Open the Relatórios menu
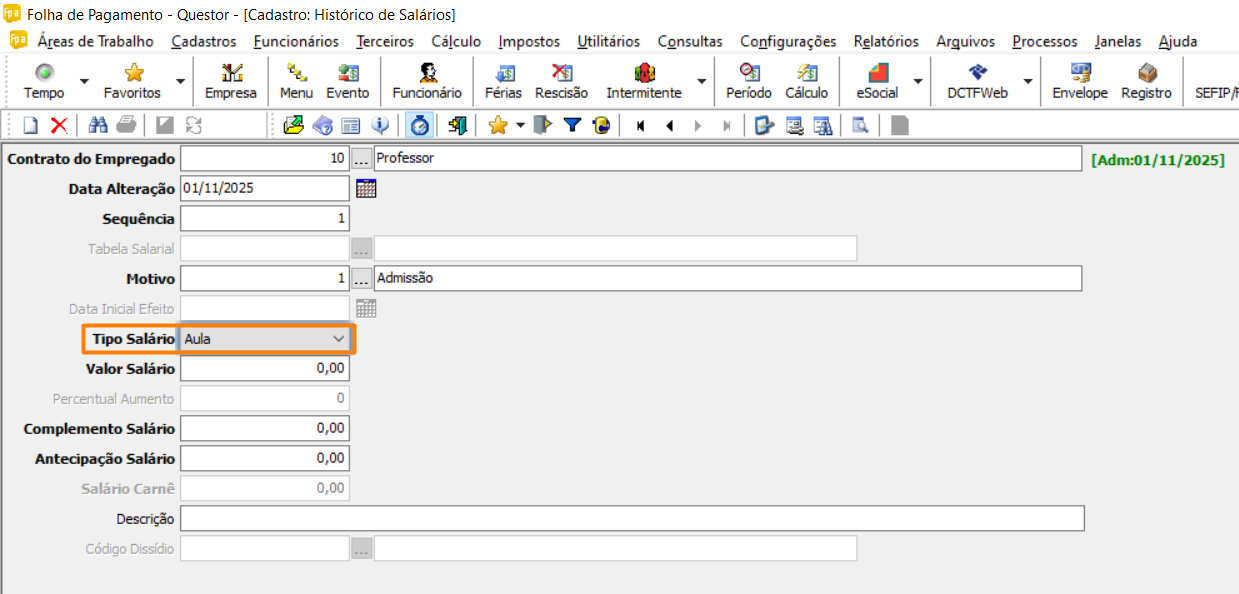The width and height of the screenshot is (1239, 594). (x=885, y=41)
